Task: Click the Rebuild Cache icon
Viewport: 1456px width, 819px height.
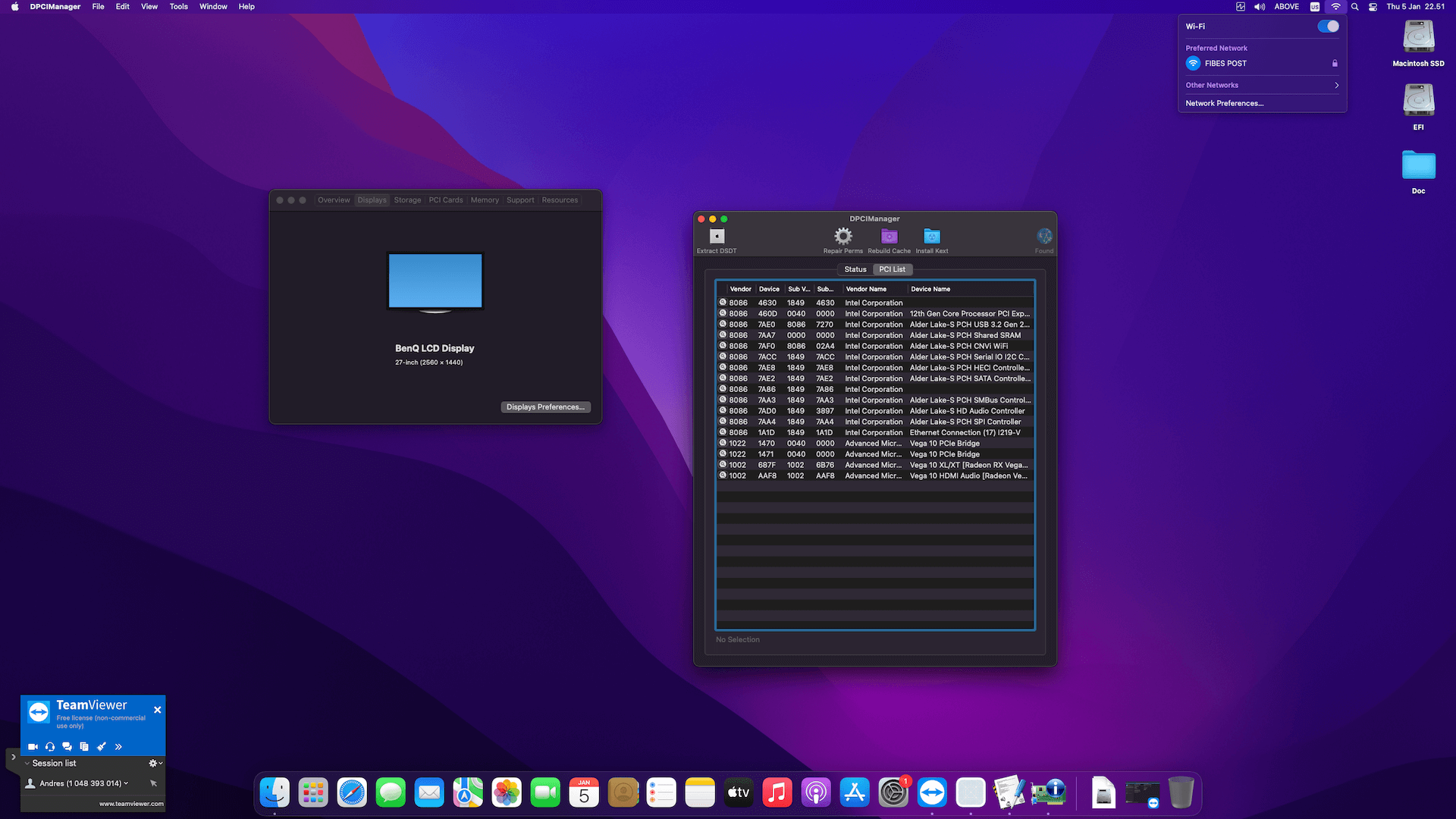Action: (889, 237)
